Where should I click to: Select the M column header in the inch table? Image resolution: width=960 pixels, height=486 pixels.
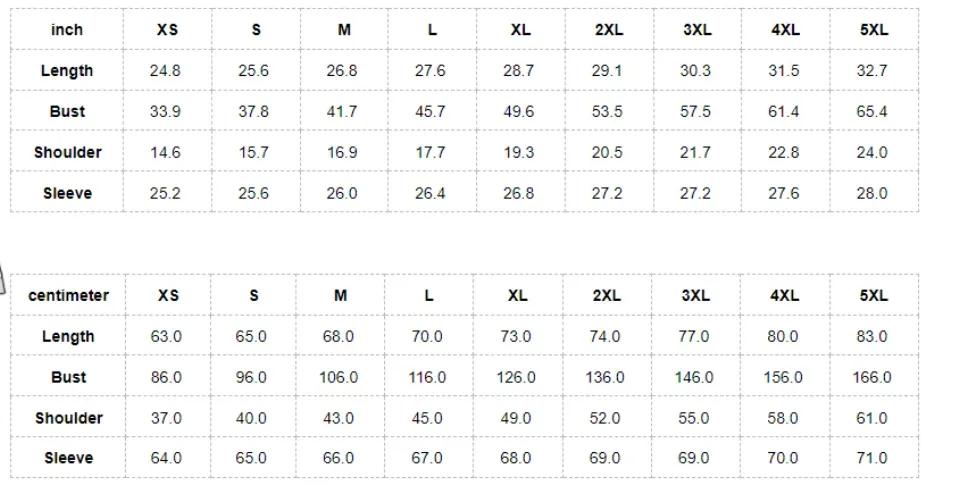[x=344, y=30]
